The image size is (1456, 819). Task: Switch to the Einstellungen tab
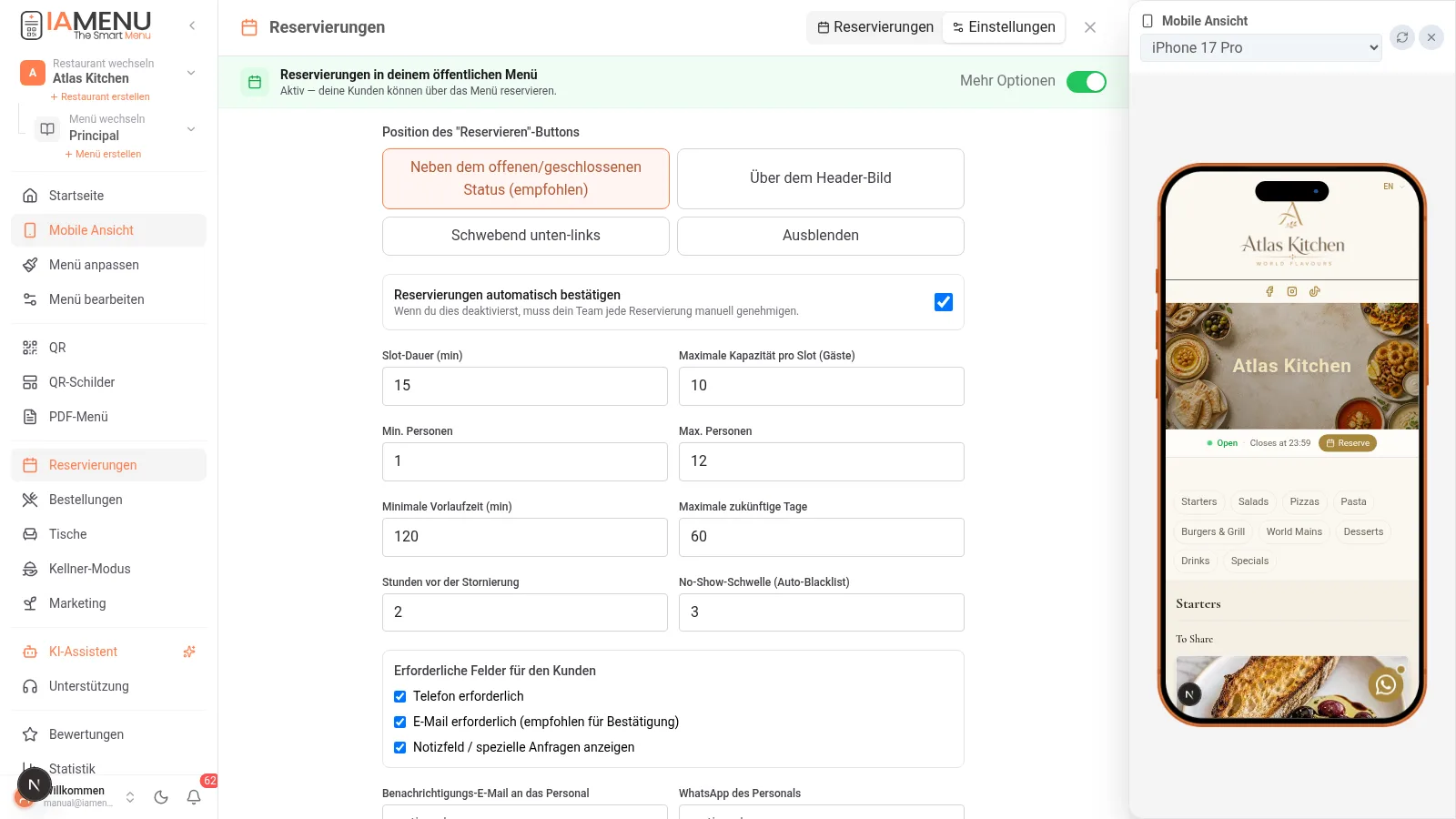(1004, 27)
